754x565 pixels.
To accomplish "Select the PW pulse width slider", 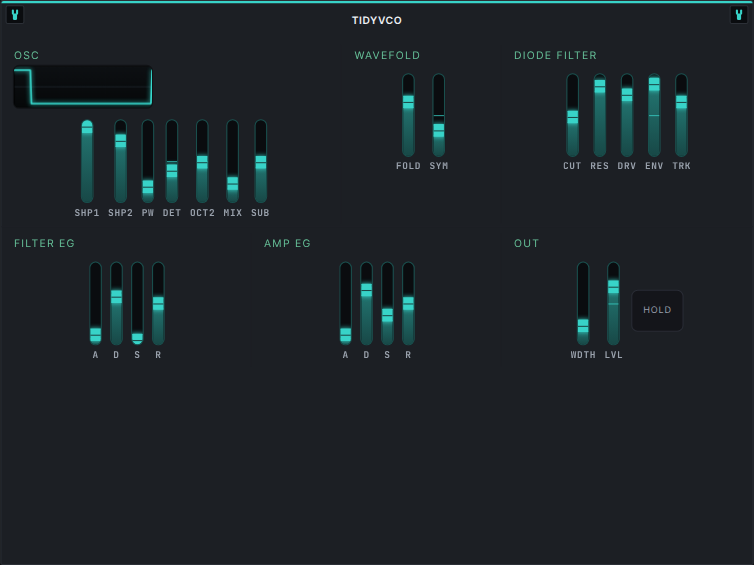I will click(x=148, y=161).
